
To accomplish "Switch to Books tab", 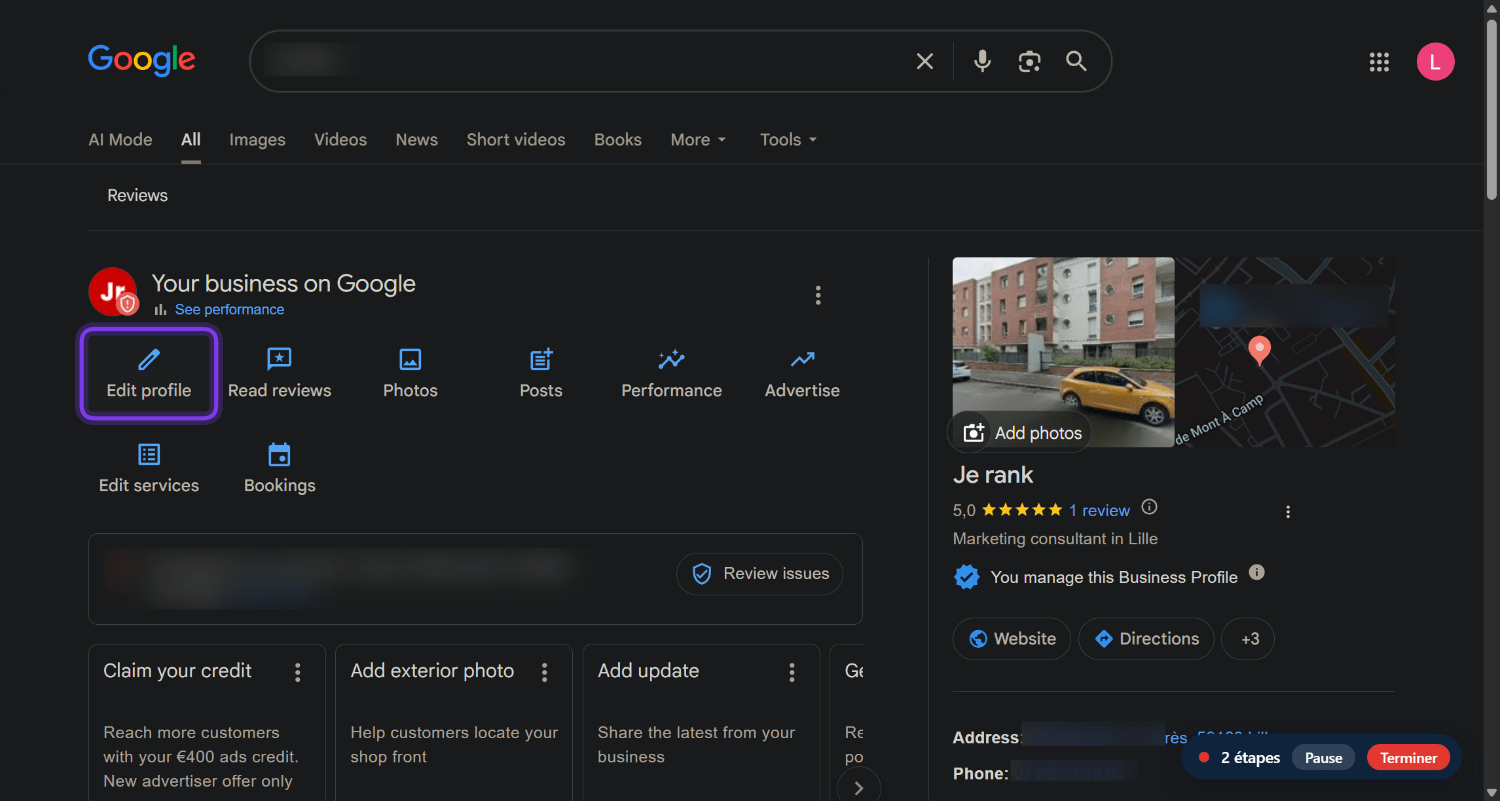I will tap(618, 140).
